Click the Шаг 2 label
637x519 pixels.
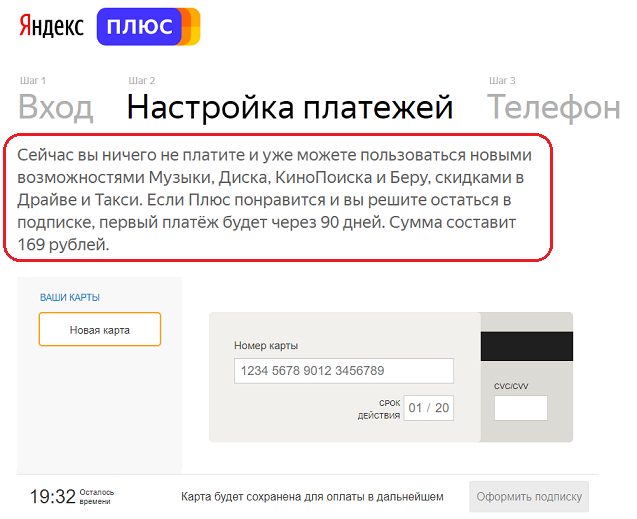click(x=142, y=80)
